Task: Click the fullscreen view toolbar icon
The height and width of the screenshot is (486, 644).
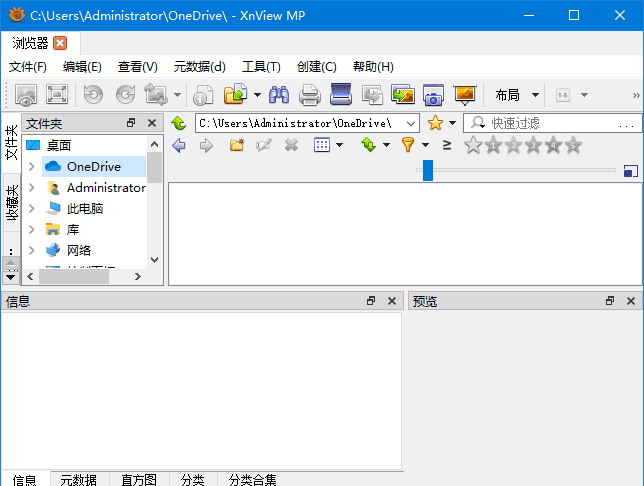Action: pyautogui.click(x=57, y=95)
